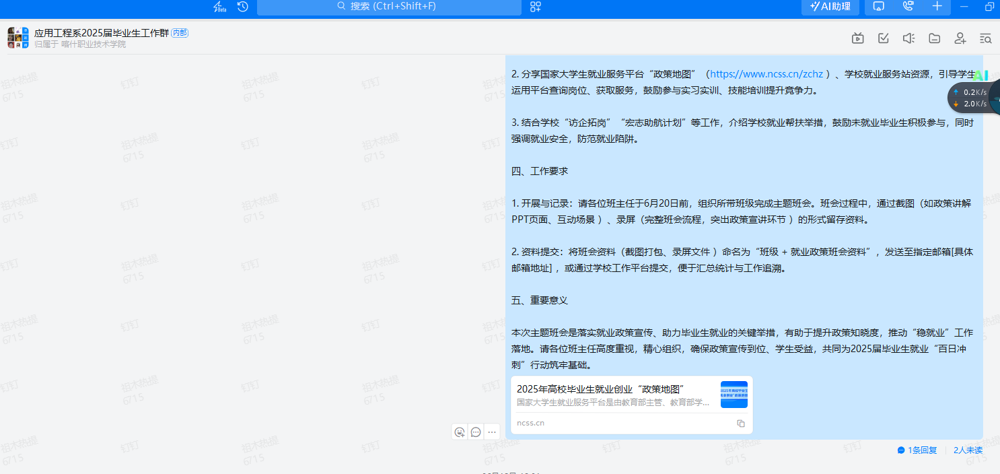The width and height of the screenshot is (1000, 474).
Task: Open group announcements speaker icon
Action: click(x=909, y=39)
